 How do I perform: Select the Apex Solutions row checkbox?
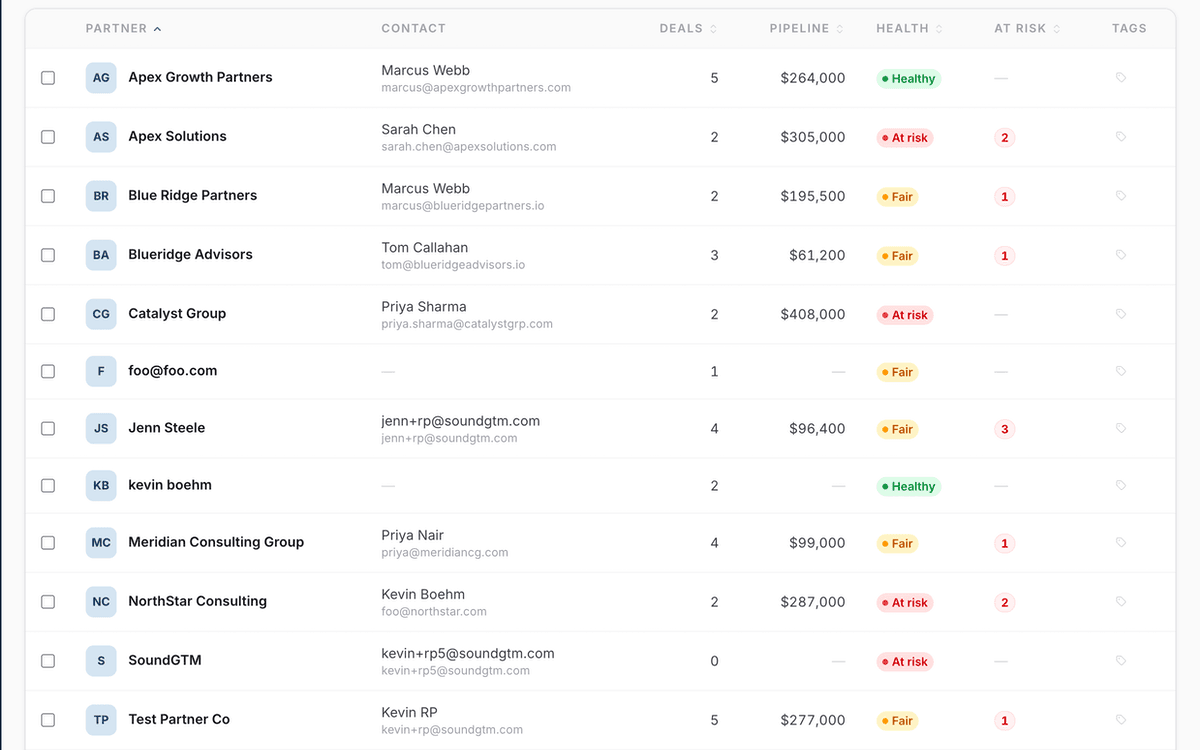tap(48, 137)
